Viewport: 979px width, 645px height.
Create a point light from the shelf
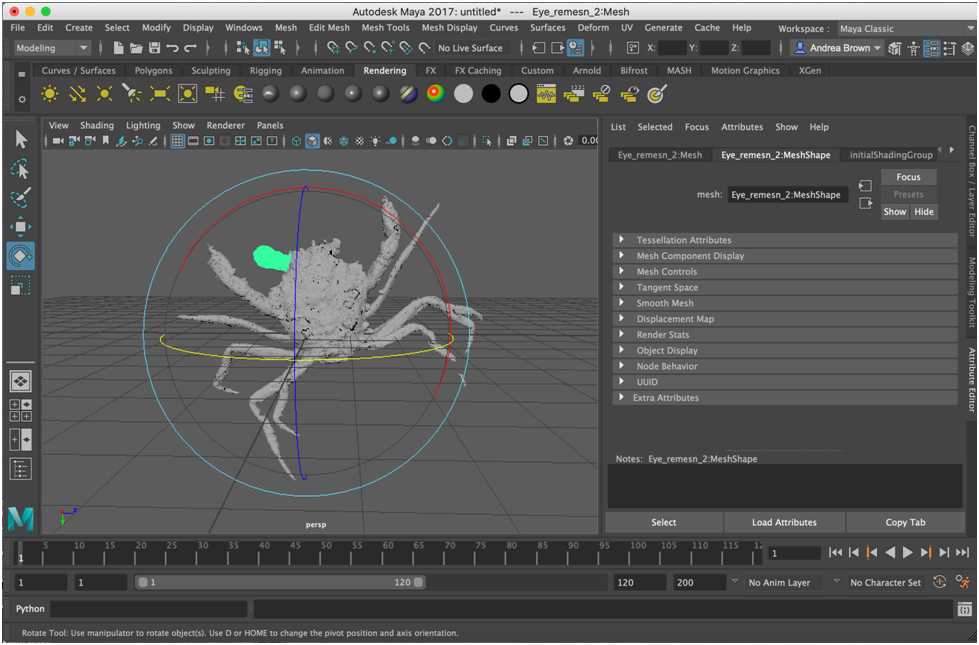104,94
